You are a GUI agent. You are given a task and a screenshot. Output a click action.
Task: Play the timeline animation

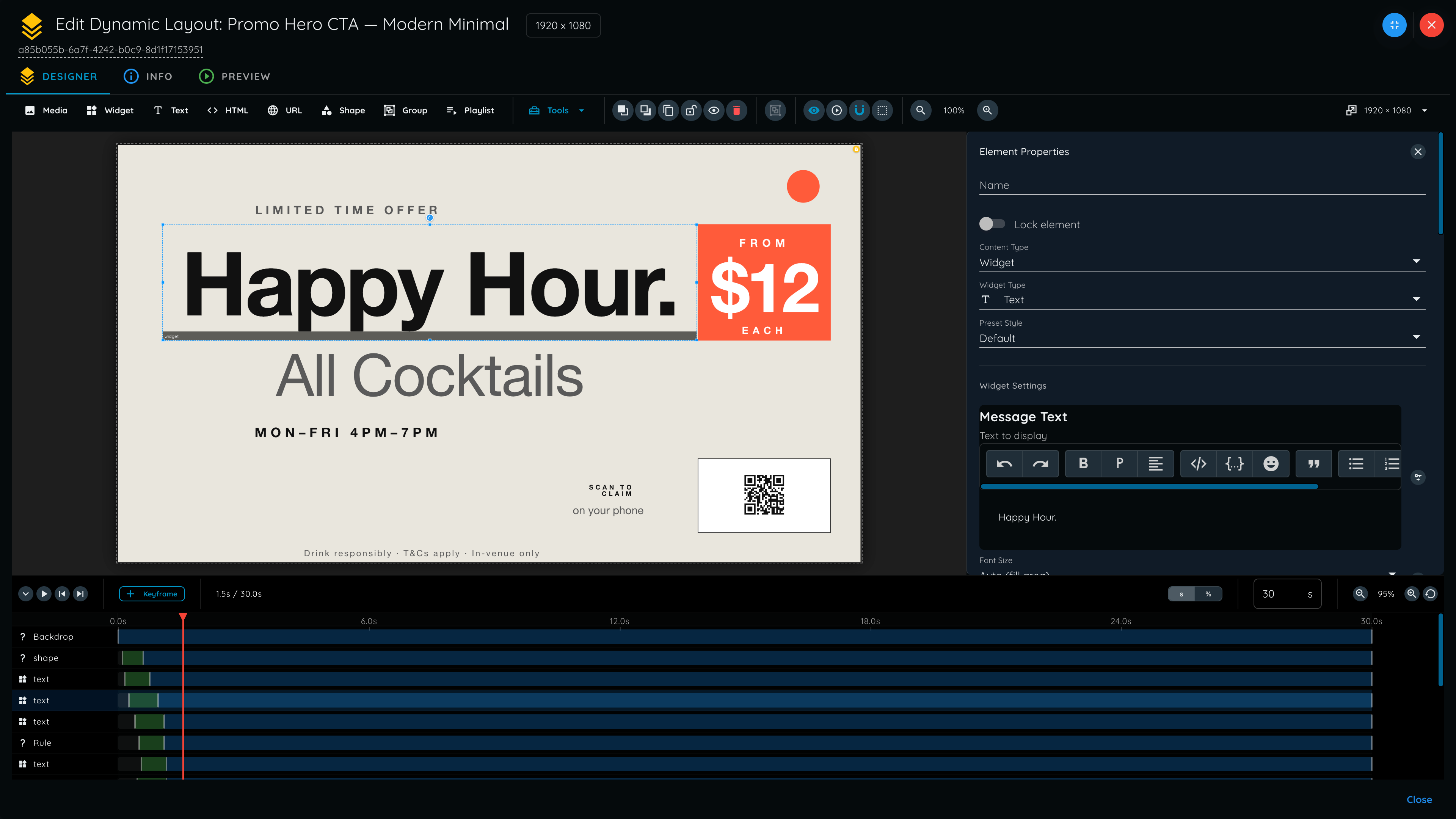[44, 594]
